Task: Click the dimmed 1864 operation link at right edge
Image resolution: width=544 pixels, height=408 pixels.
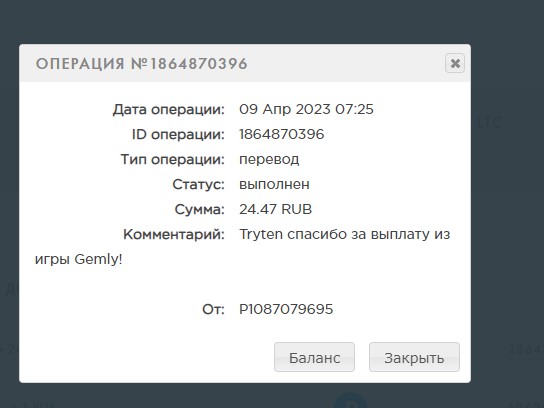Action: pos(526,349)
